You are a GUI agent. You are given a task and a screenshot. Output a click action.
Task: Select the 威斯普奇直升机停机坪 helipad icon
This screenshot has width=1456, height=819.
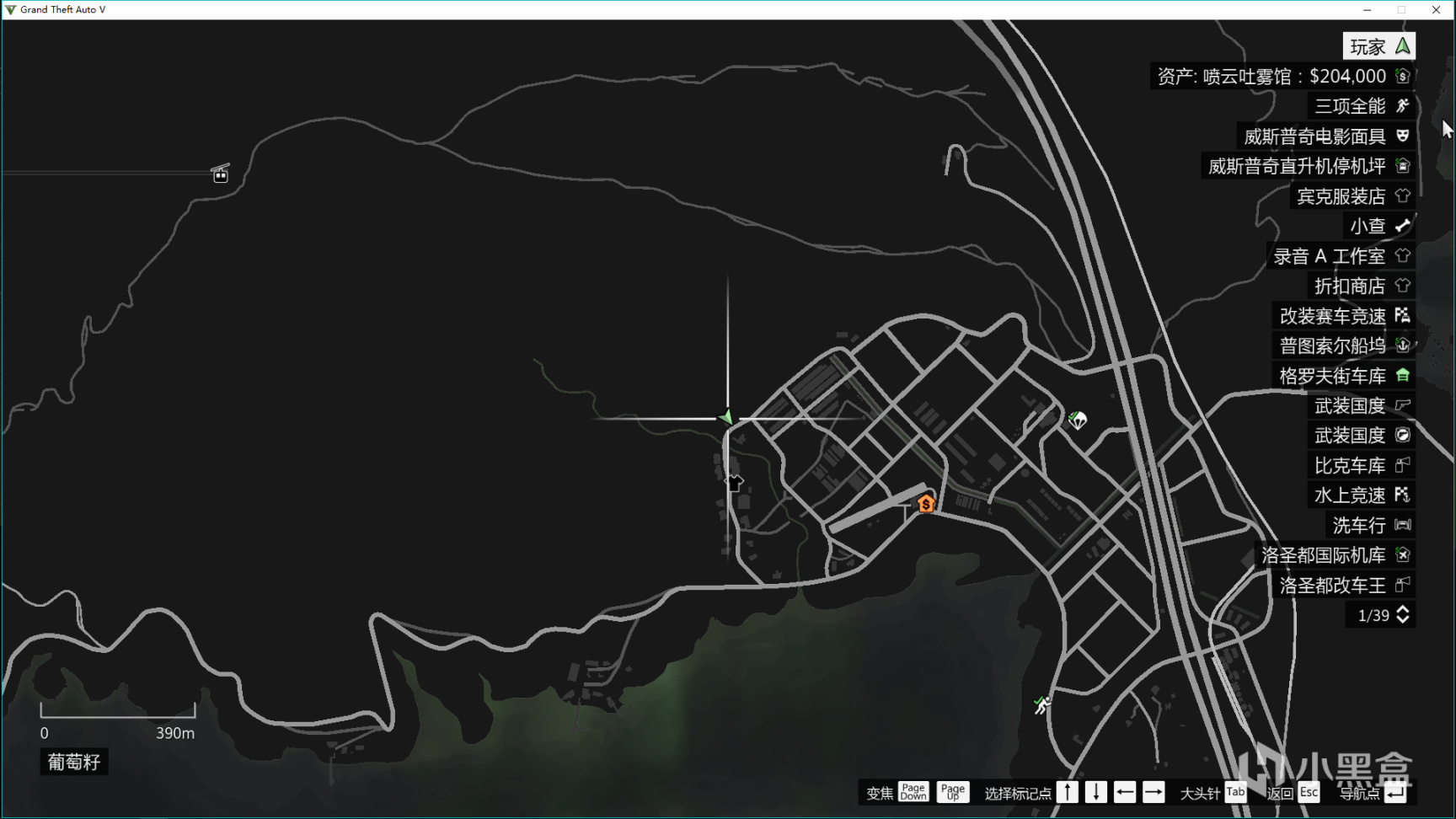coord(1403,166)
